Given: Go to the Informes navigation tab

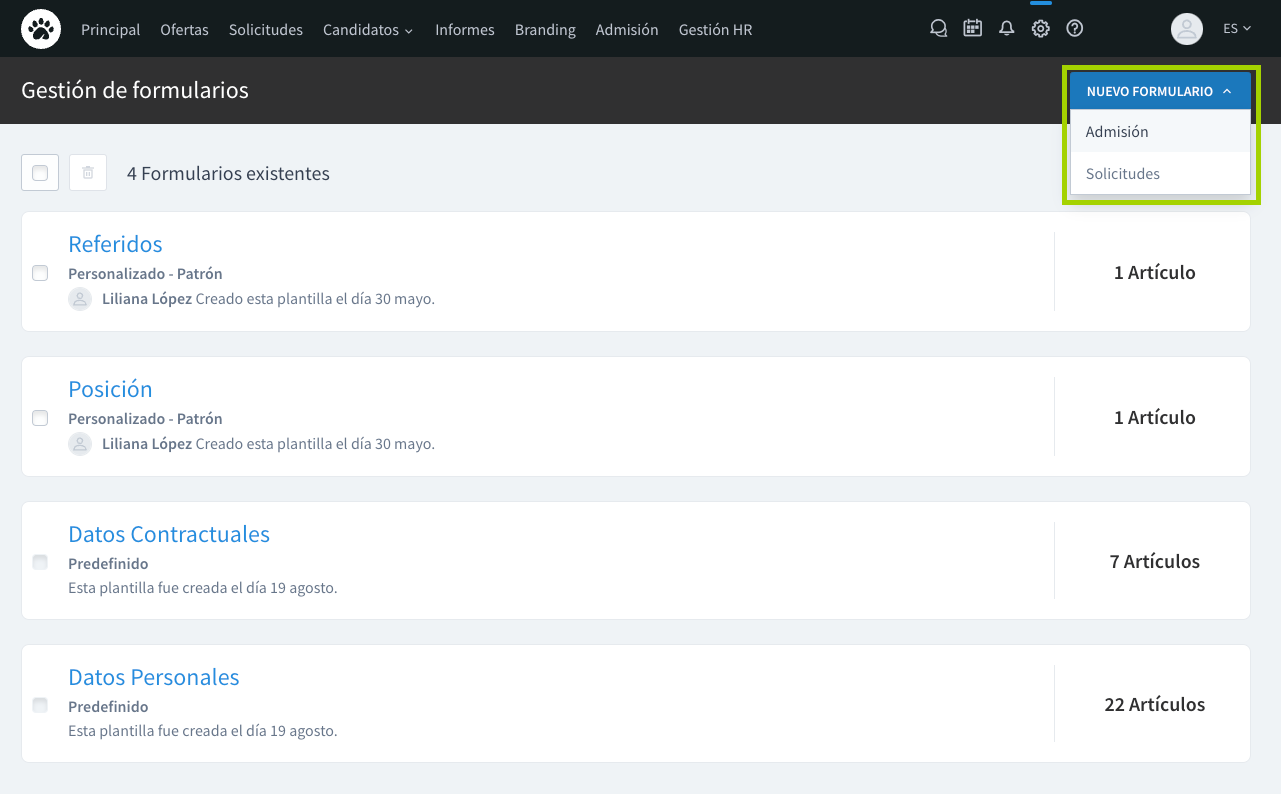Looking at the screenshot, I should tap(464, 30).
